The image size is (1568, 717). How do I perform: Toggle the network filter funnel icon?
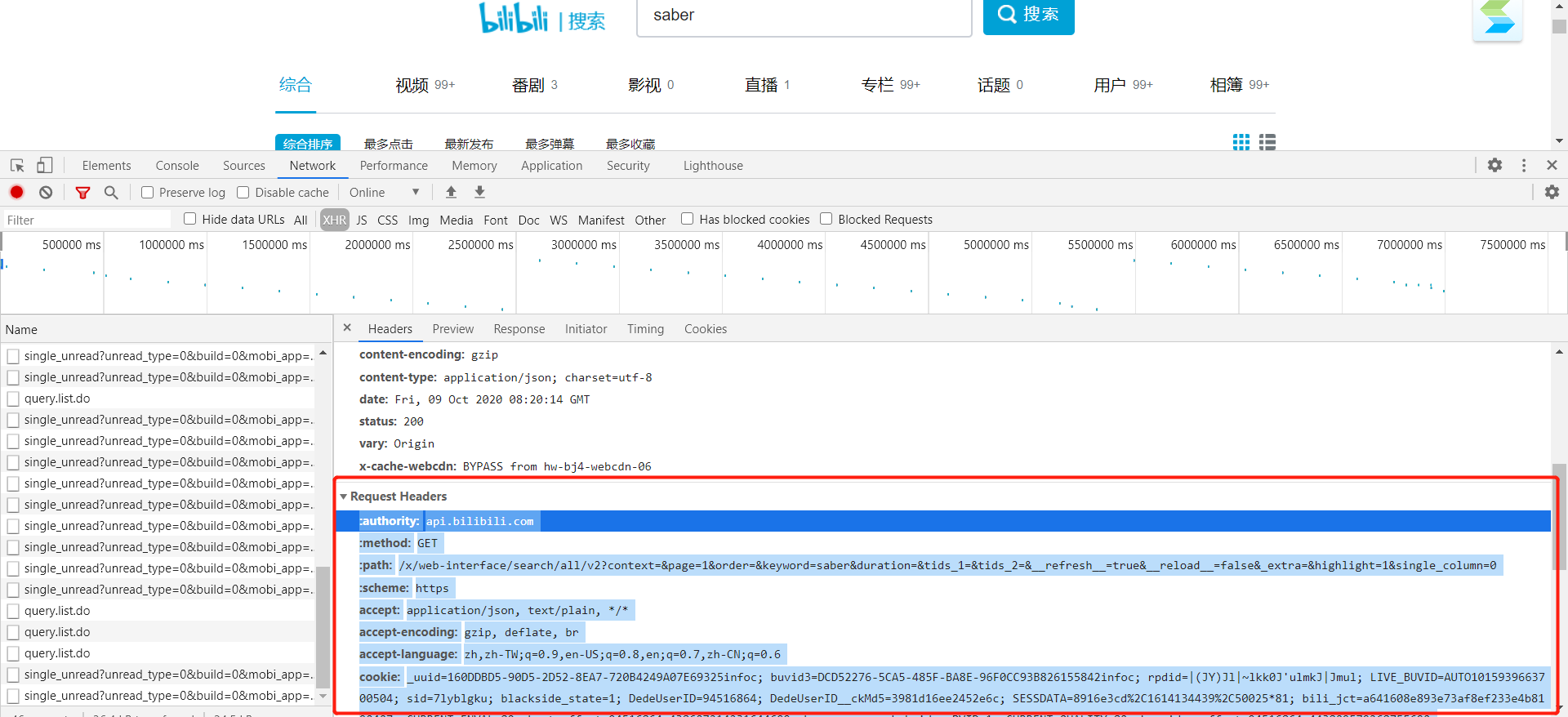coord(82,193)
